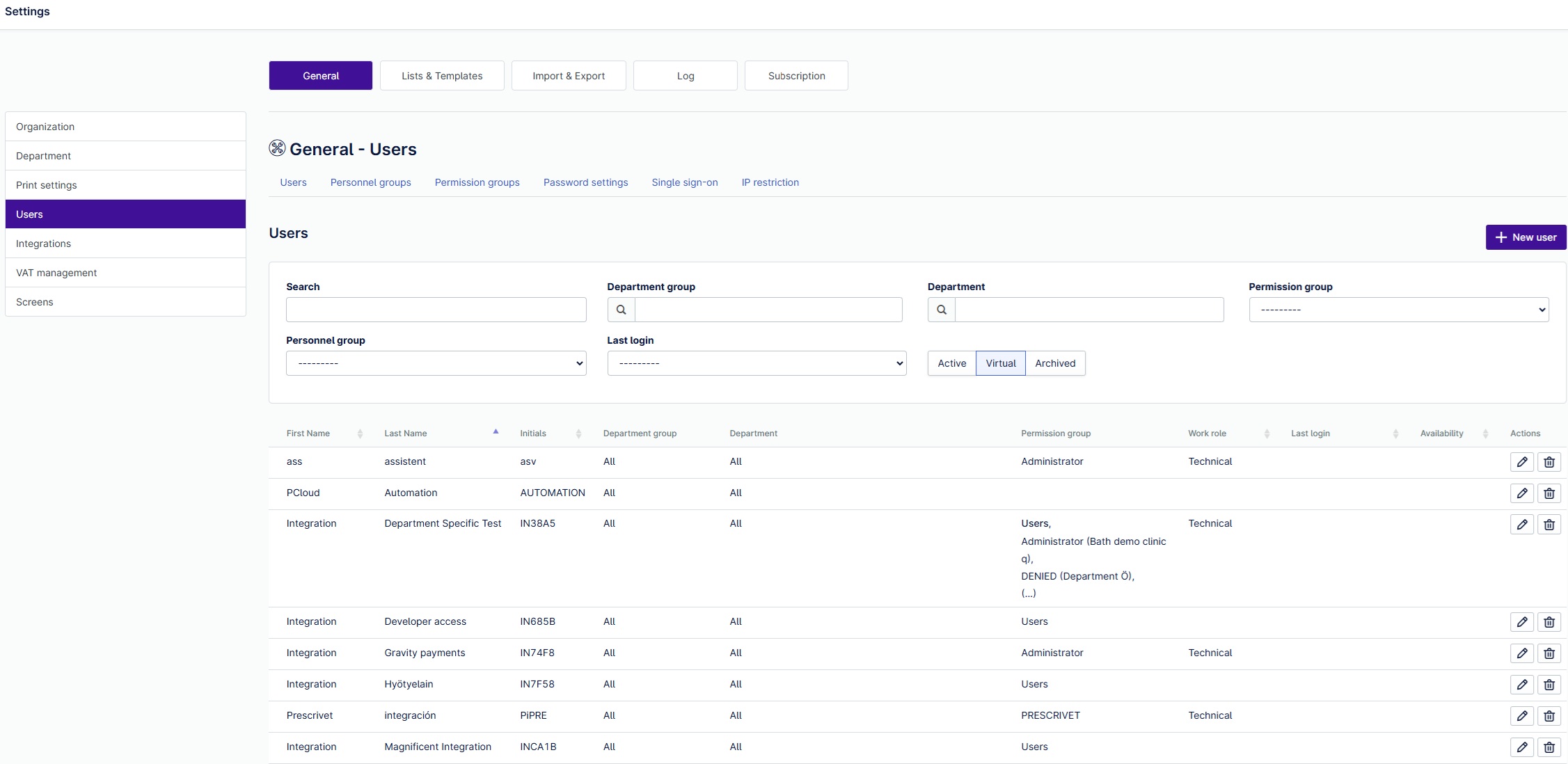Switch to the Log tab

[x=686, y=75]
